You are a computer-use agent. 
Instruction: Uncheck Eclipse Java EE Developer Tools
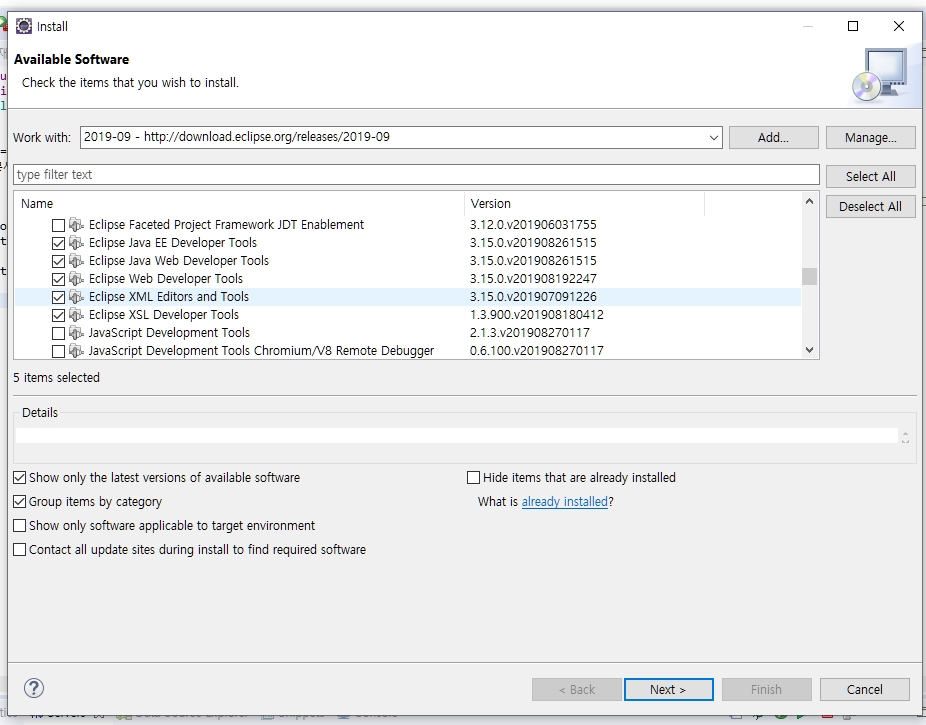(58, 243)
